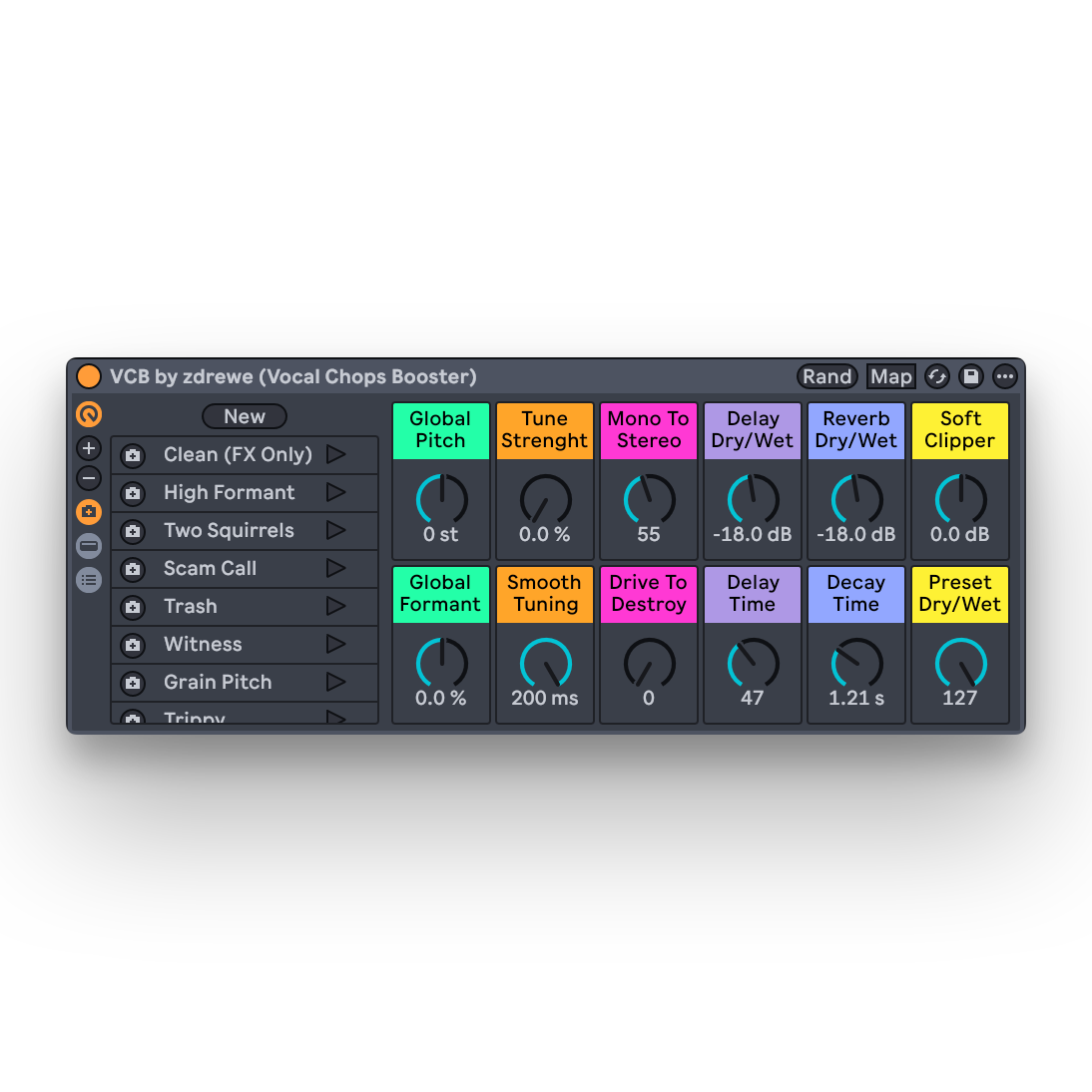Select the Trash variation in the list
Viewport: 1092px width, 1092px height.
click(x=191, y=607)
